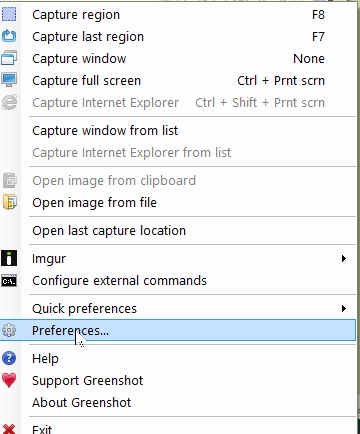Choose Capture last region
Screen dimensions: 360x434
click(x=178, y=37)
